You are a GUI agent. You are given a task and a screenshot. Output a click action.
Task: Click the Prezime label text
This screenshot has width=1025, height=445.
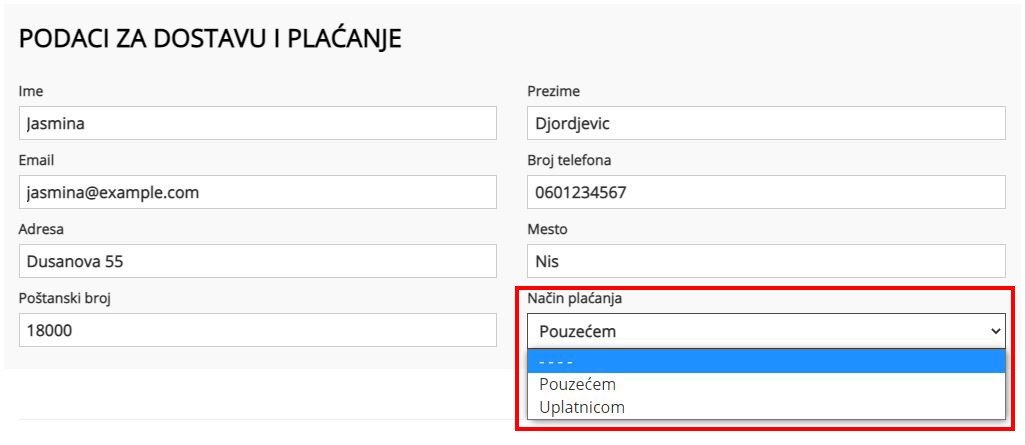click(553, 92)
